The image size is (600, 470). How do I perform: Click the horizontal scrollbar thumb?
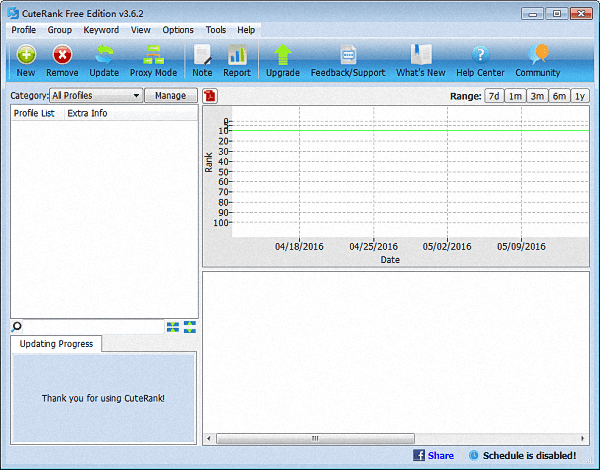tap(314, 438)
